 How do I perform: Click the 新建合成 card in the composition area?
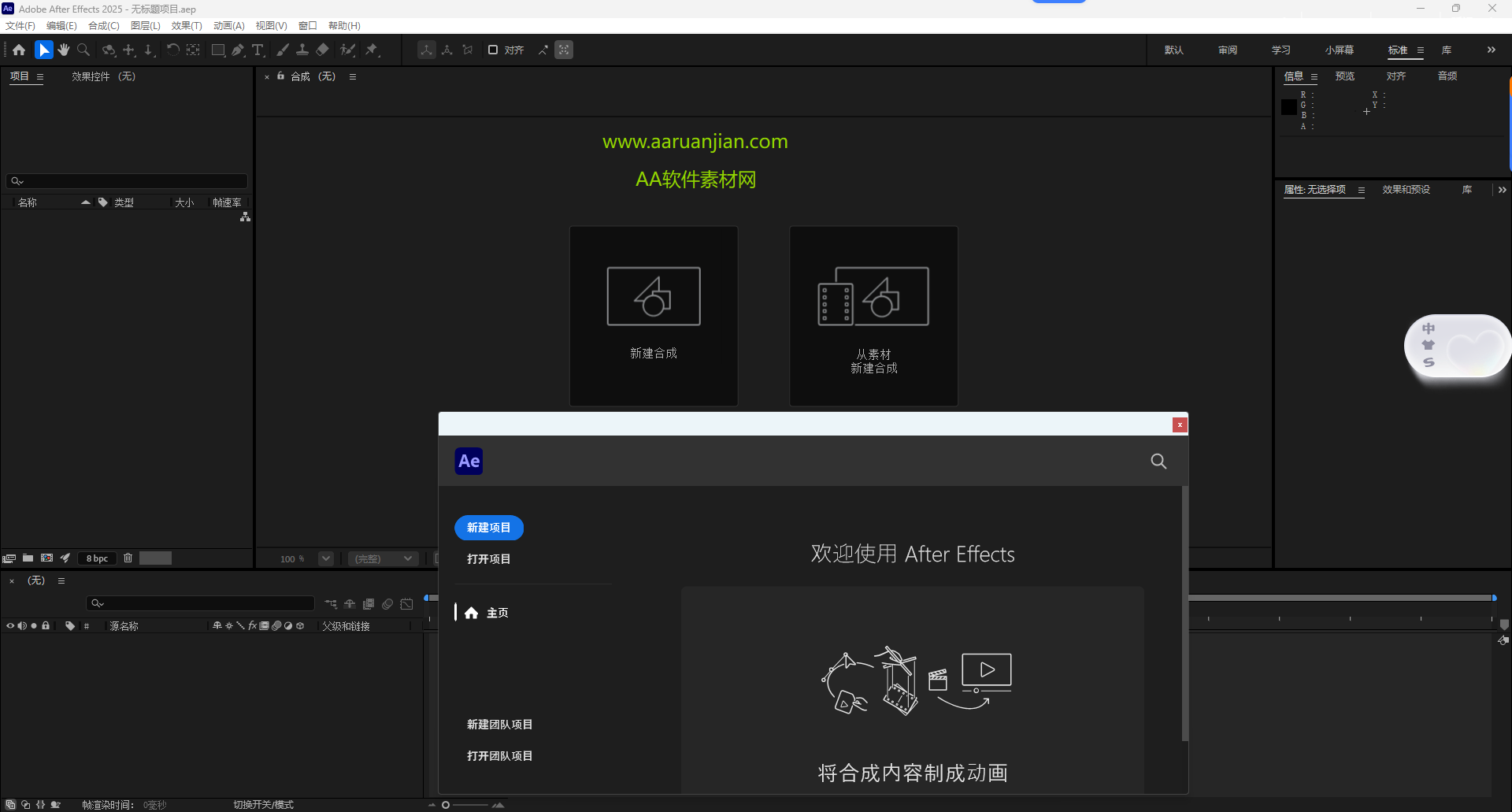point(654,315)
